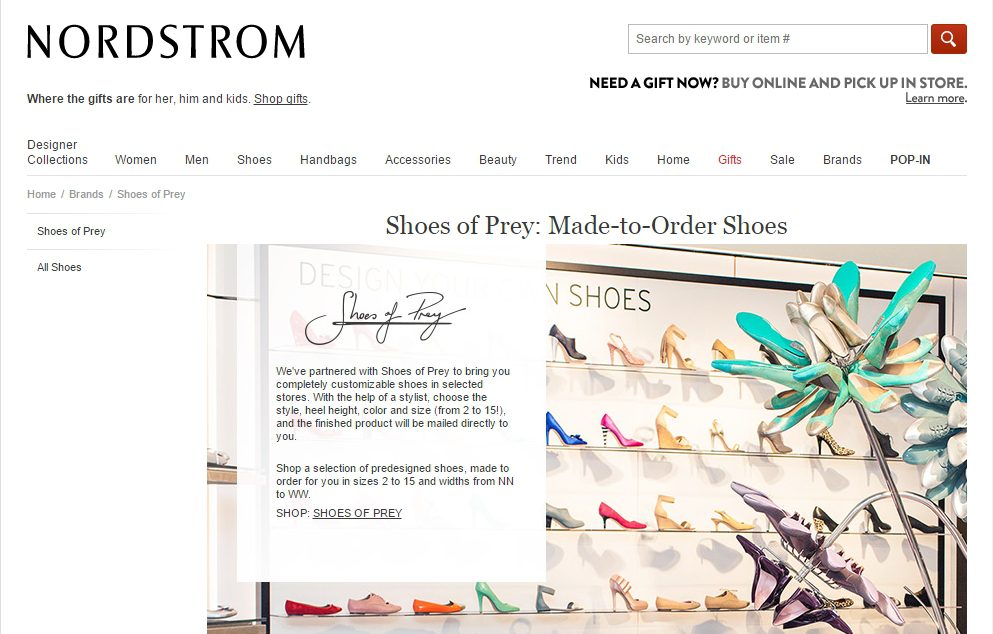The width and height of the screenshot is (993, 634).
Task: Select the red Gifts menu item
Action: pyautogui.click(x=730, y=160)
